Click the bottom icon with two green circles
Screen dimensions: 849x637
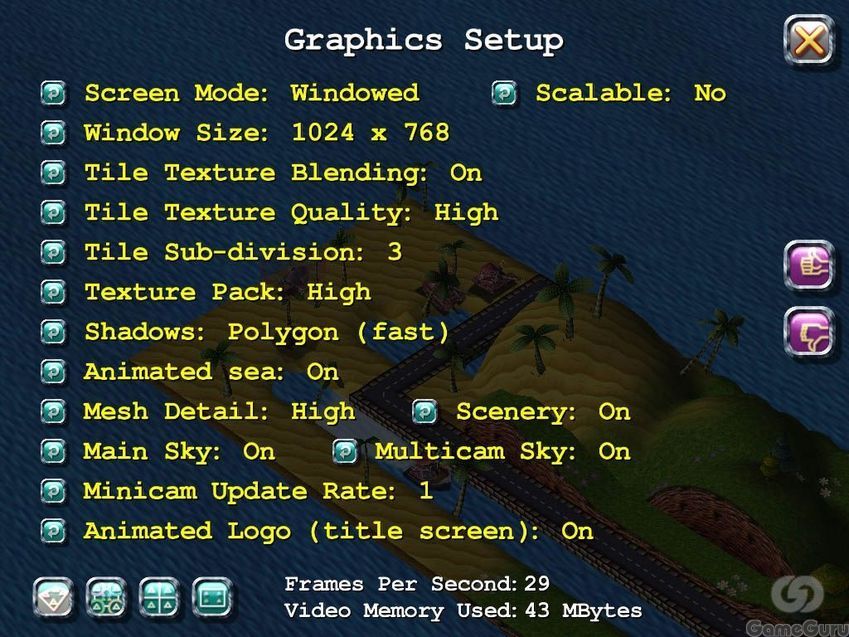coord(106,598)
